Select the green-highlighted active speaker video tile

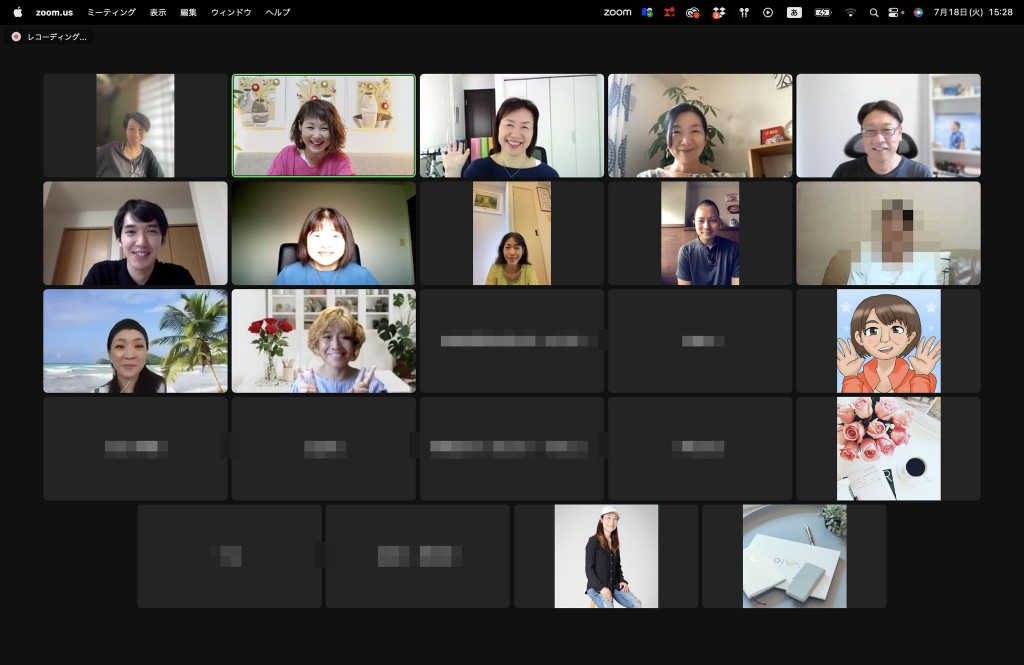323,125
